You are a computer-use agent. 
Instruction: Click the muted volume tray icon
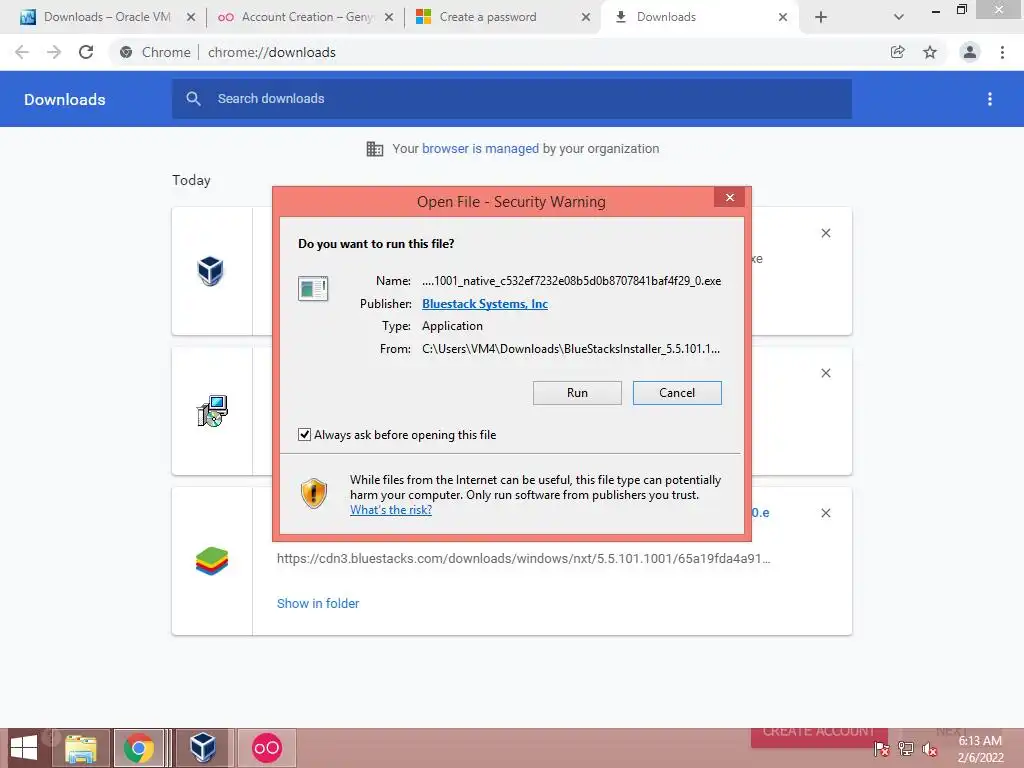[929, 749]
